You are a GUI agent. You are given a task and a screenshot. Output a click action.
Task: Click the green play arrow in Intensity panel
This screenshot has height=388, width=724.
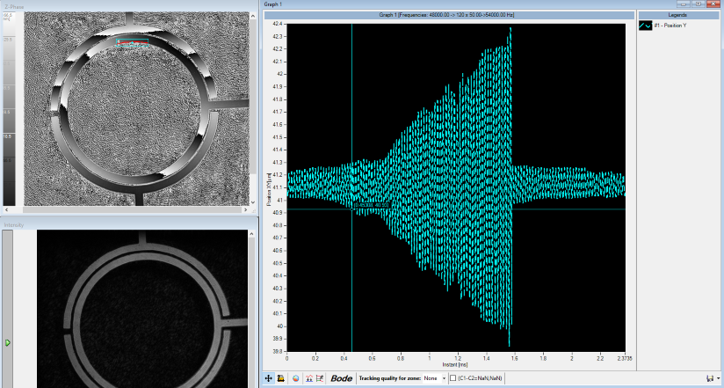7,343
